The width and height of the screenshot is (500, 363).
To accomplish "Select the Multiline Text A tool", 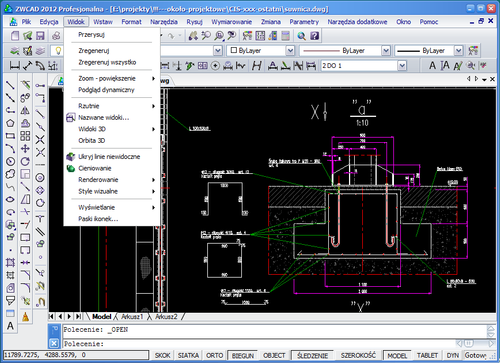I will point(10,326).
